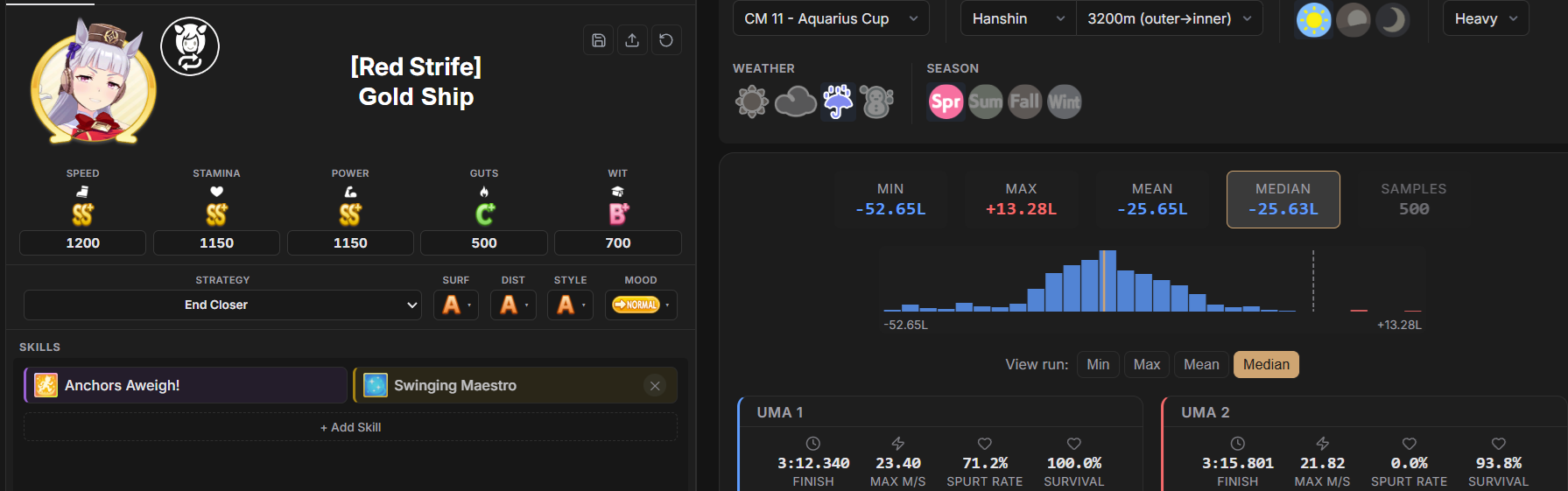Screen dimensions: 1568x491
Task: Click UMA 1 finish time clock icon
Action: 813,444
